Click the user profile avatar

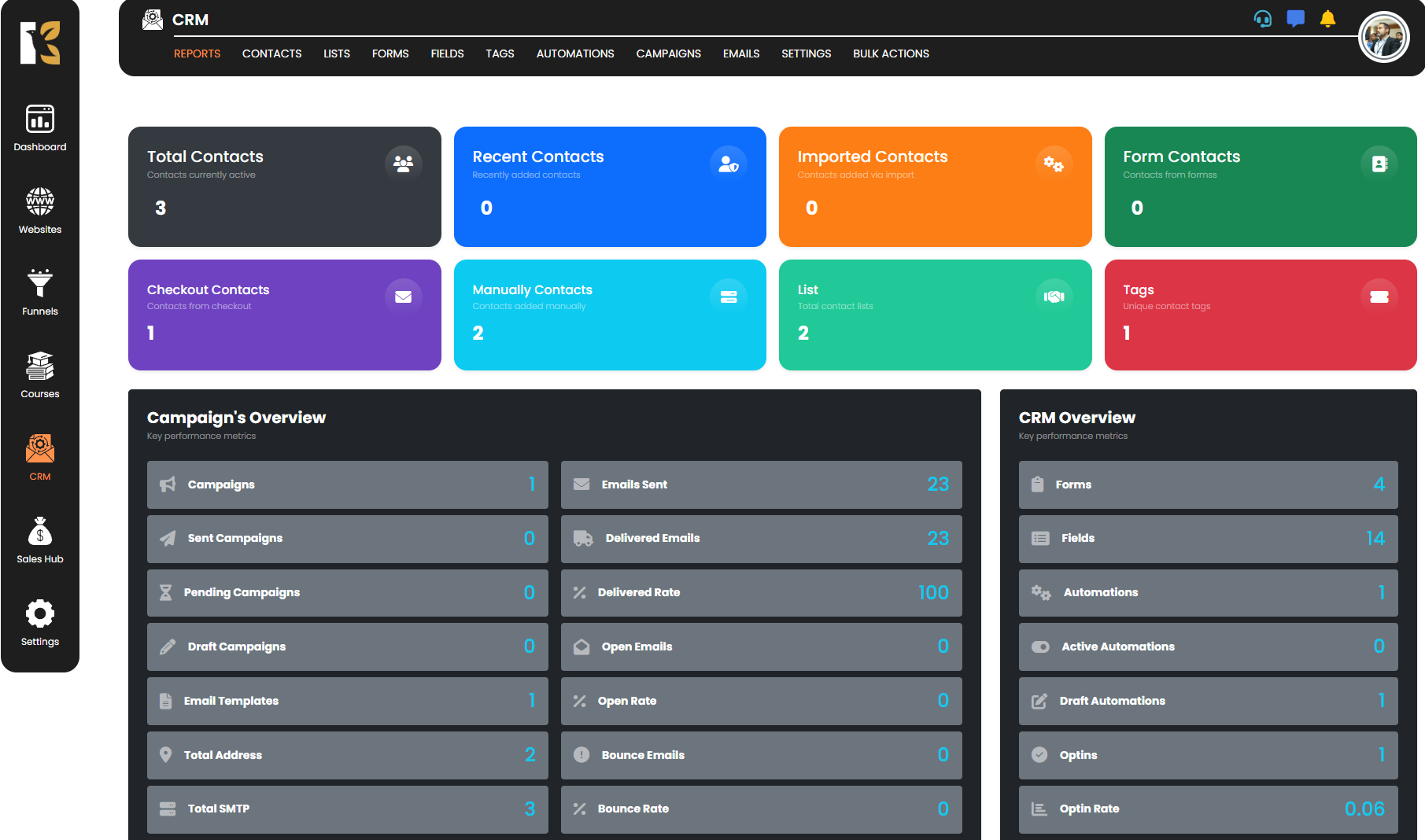tap(1383, 37)
